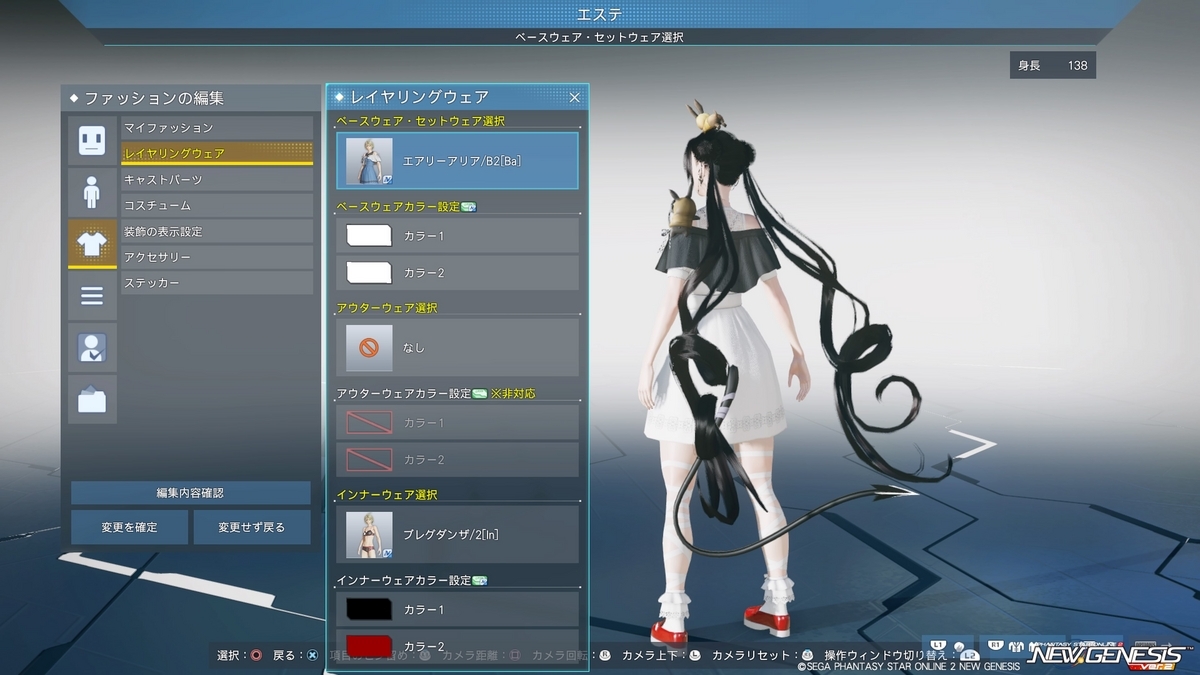Select basewear エアリーアリア/B2[Ba] entry
This screenshot has width=1200, height=675.
tap(458, 160)
